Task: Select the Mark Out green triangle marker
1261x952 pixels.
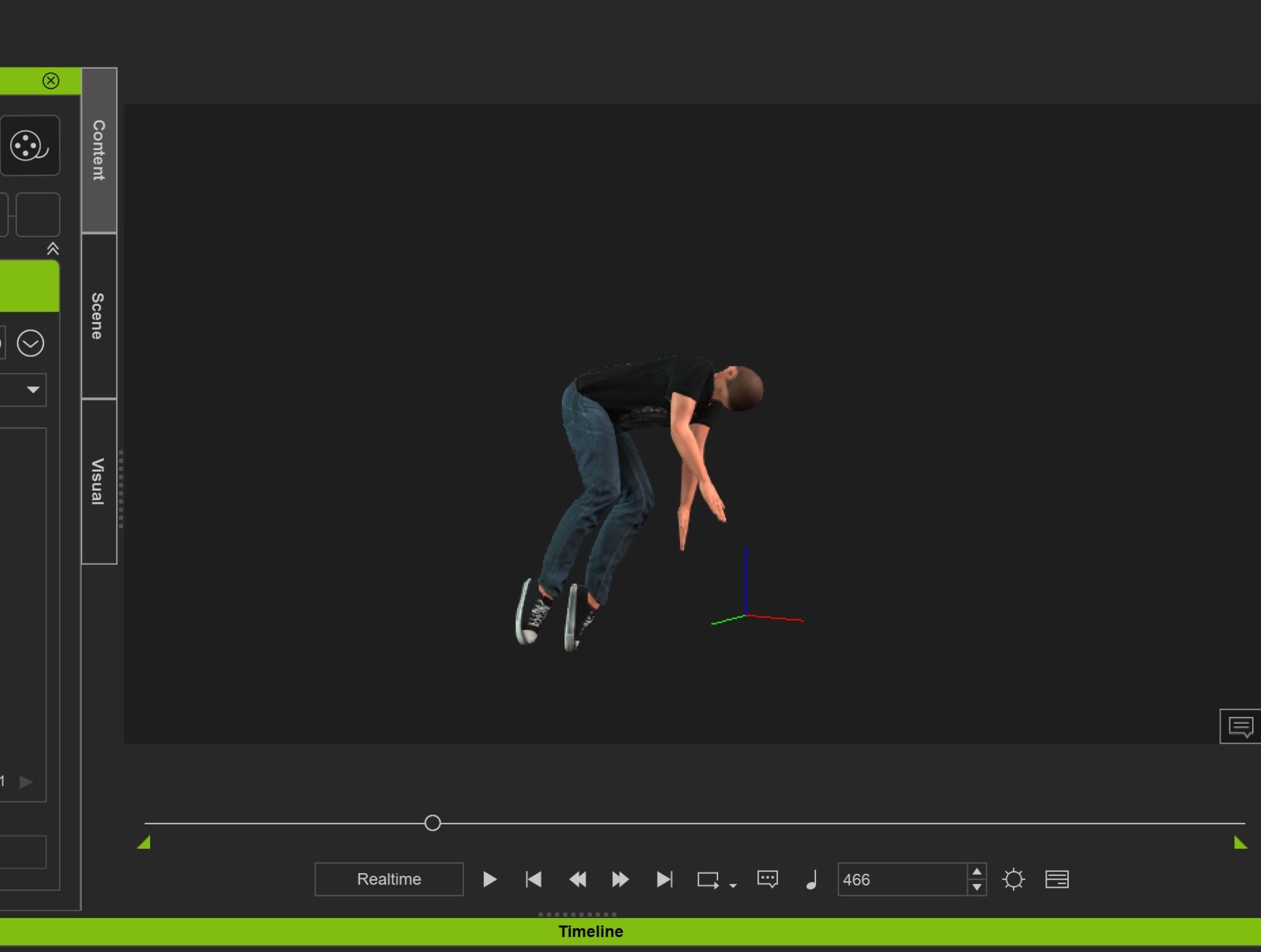Action: 1240,842
